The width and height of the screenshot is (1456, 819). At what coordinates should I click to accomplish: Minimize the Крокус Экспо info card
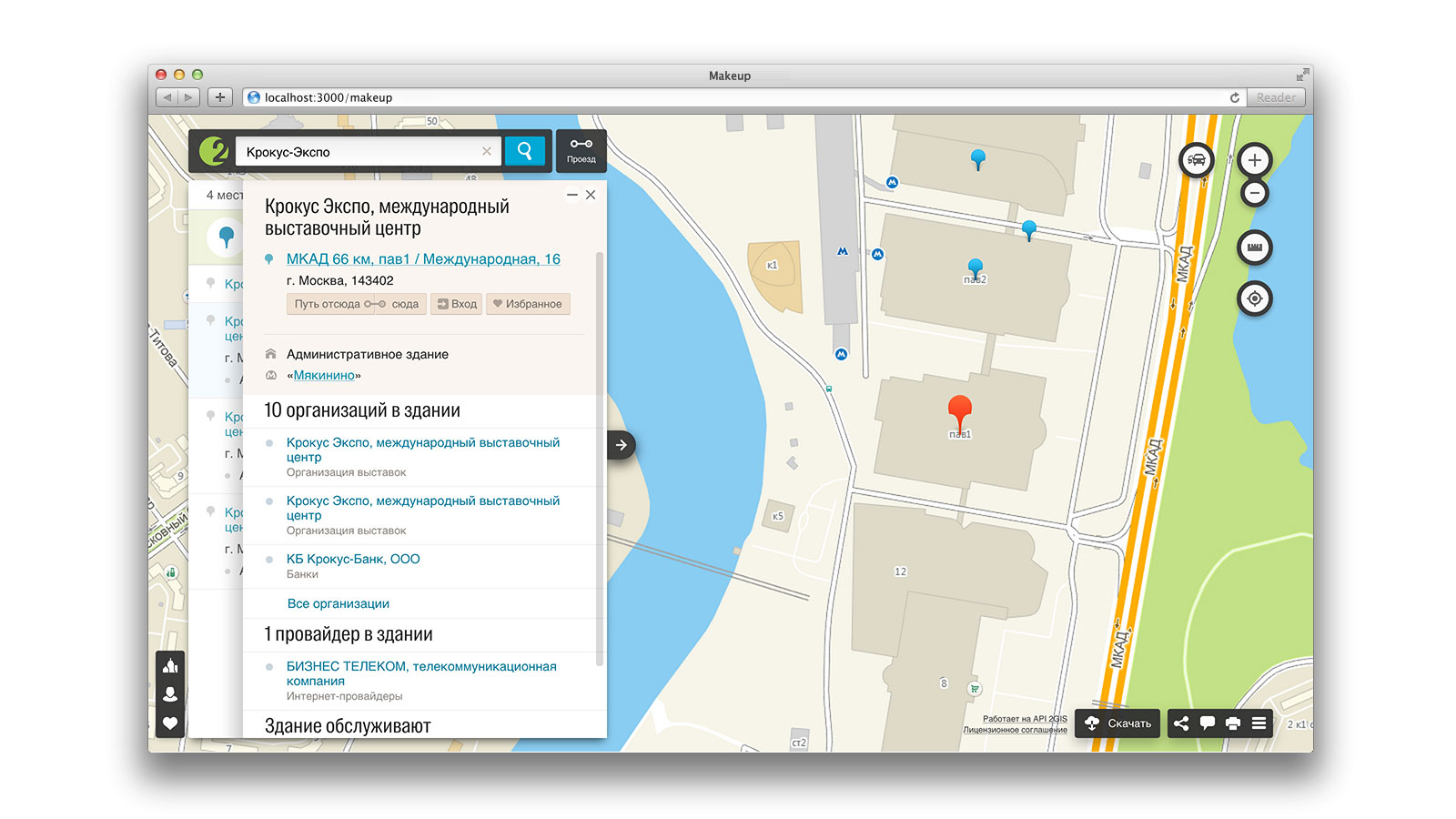point(571,195)
